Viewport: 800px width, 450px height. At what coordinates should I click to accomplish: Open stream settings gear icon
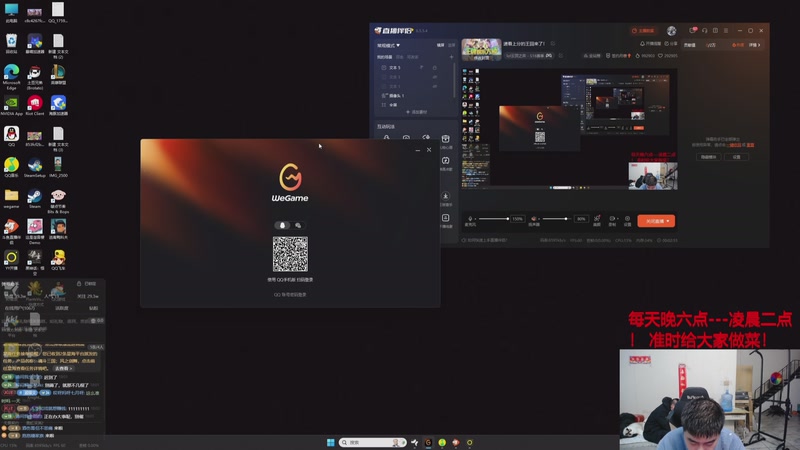(628, 220)
